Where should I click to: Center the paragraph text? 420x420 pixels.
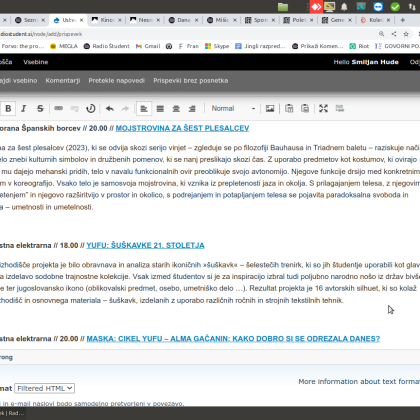click(176, 108)
